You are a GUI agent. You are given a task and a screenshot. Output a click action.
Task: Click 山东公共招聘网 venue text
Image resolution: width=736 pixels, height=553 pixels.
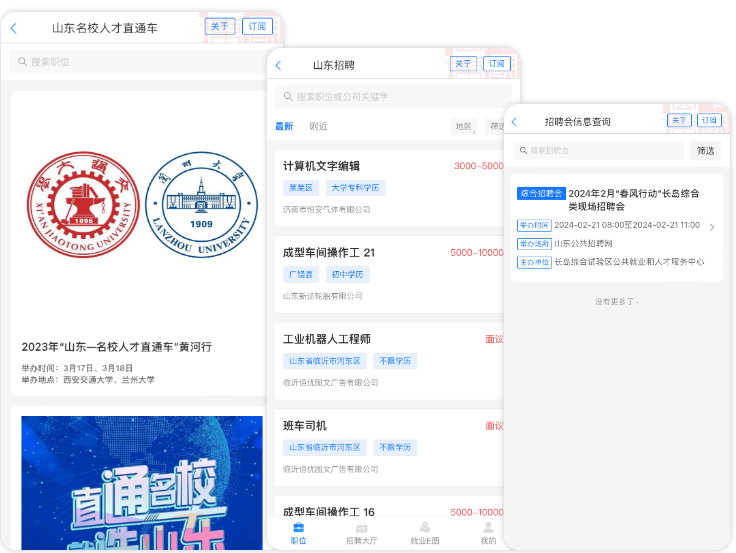[583, 244]
